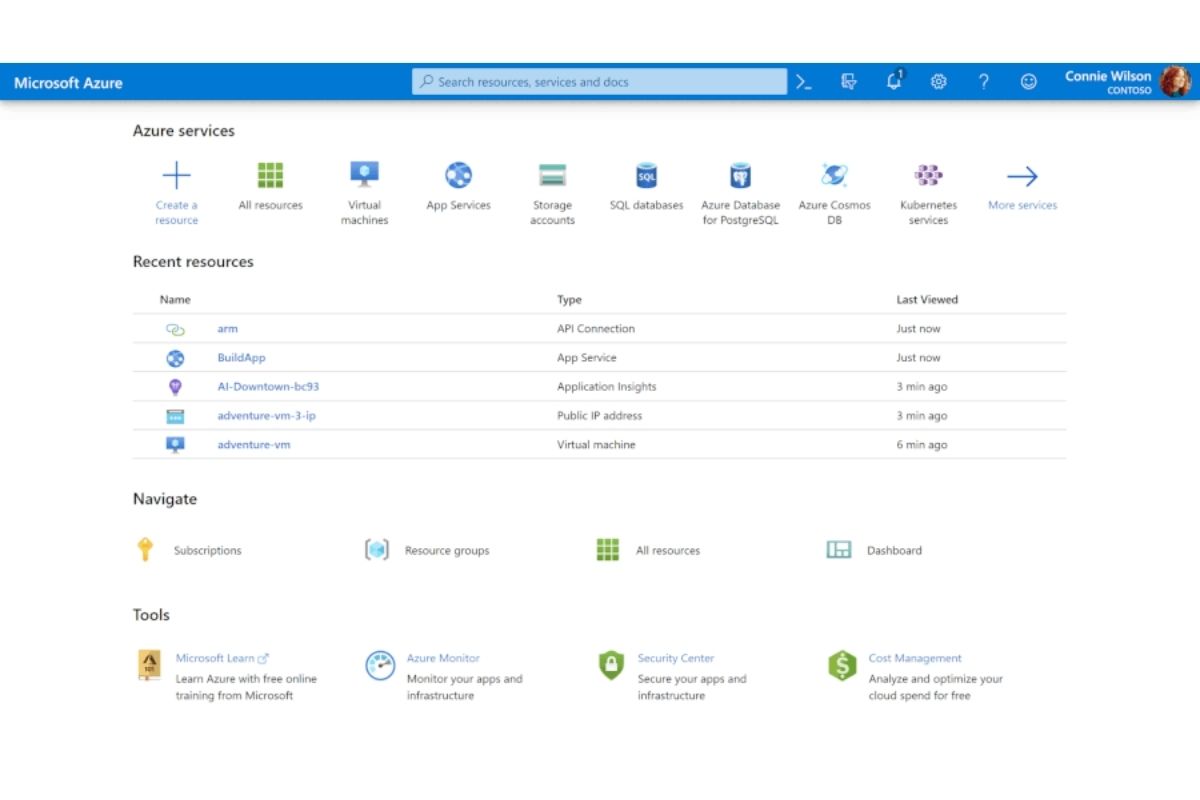
Task: Click the 'Public IP address' type cell
Action: coord(600,416)
